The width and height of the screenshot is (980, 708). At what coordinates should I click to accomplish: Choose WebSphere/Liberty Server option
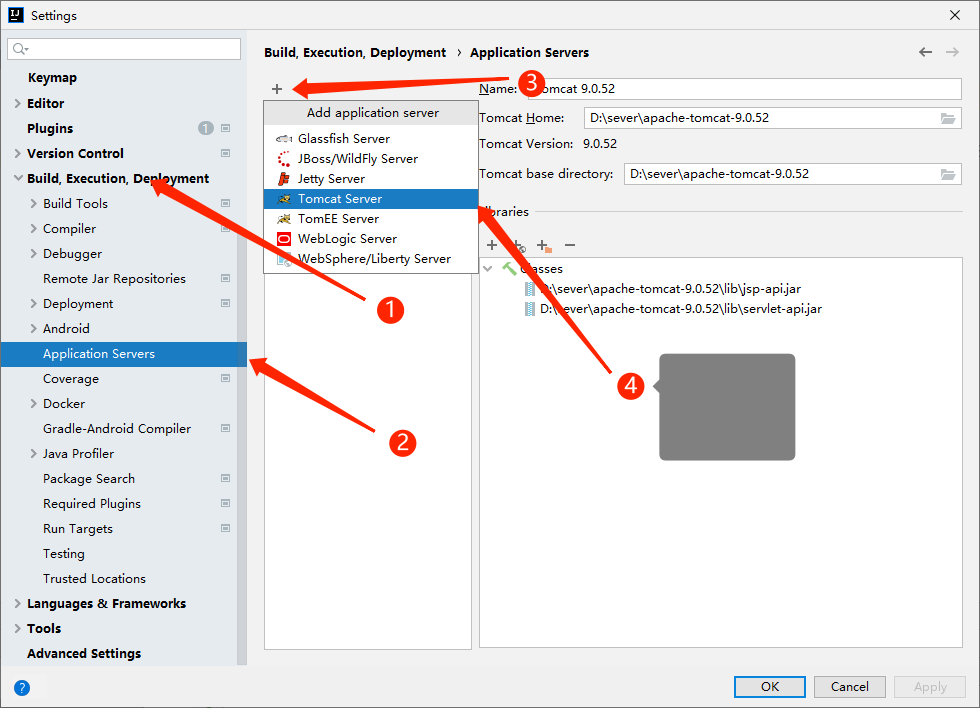click(x=371, y=259)
